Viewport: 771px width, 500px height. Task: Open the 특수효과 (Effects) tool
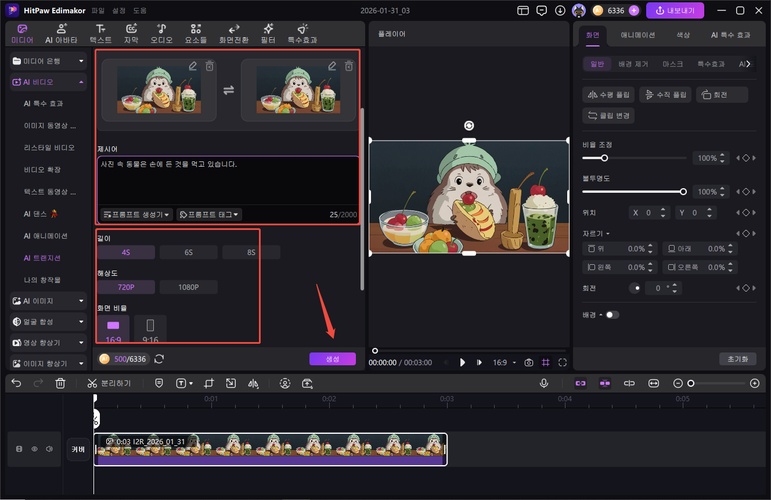pyautogui.click(x=302, y=33)
